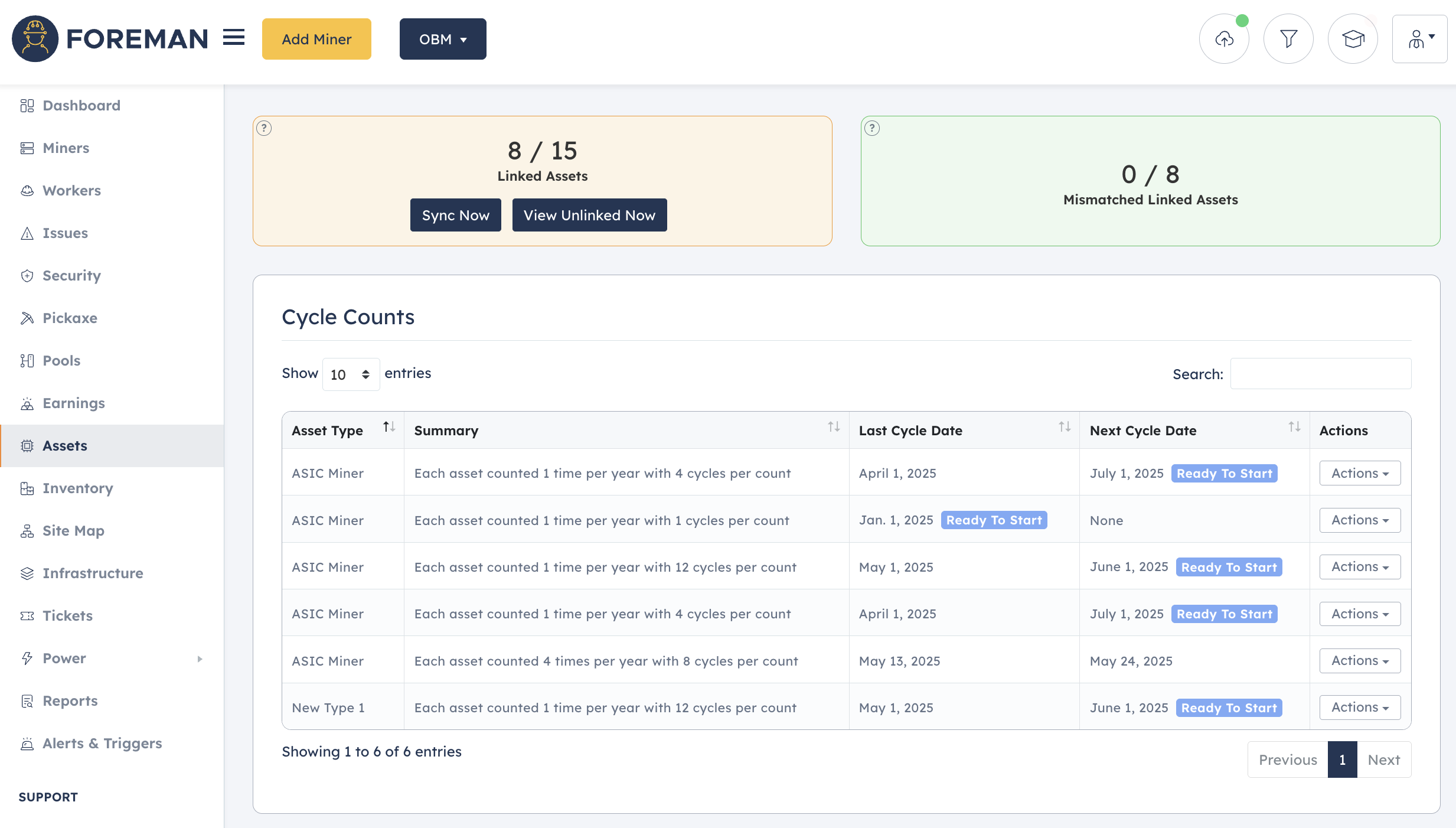This screenshot has width=1456, height=828.
Task: Focus the Search input field
Action: (x=1321, y=374)
